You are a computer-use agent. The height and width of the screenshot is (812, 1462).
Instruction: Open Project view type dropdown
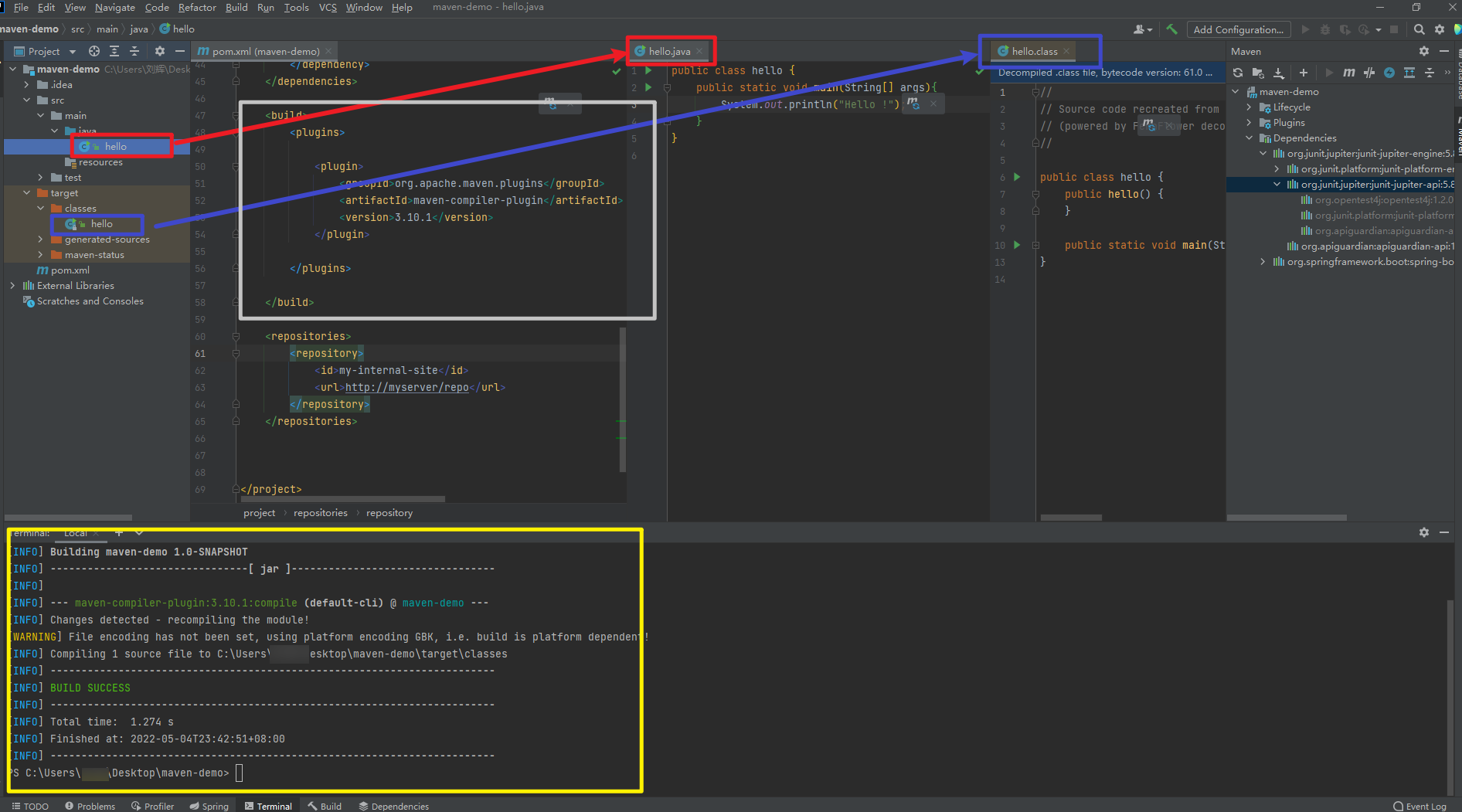point(73,52)
